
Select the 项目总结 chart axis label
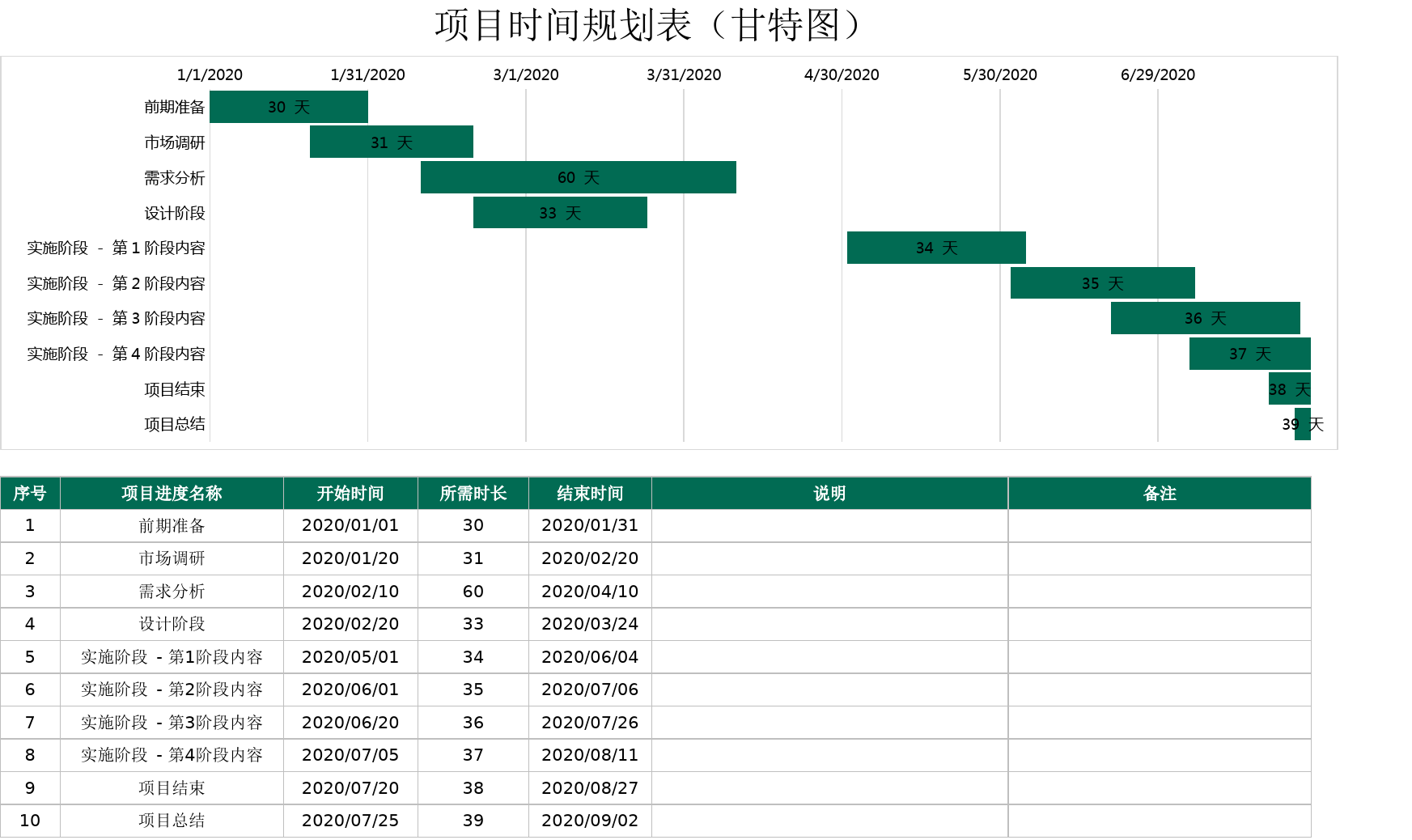tap(175, 424)
